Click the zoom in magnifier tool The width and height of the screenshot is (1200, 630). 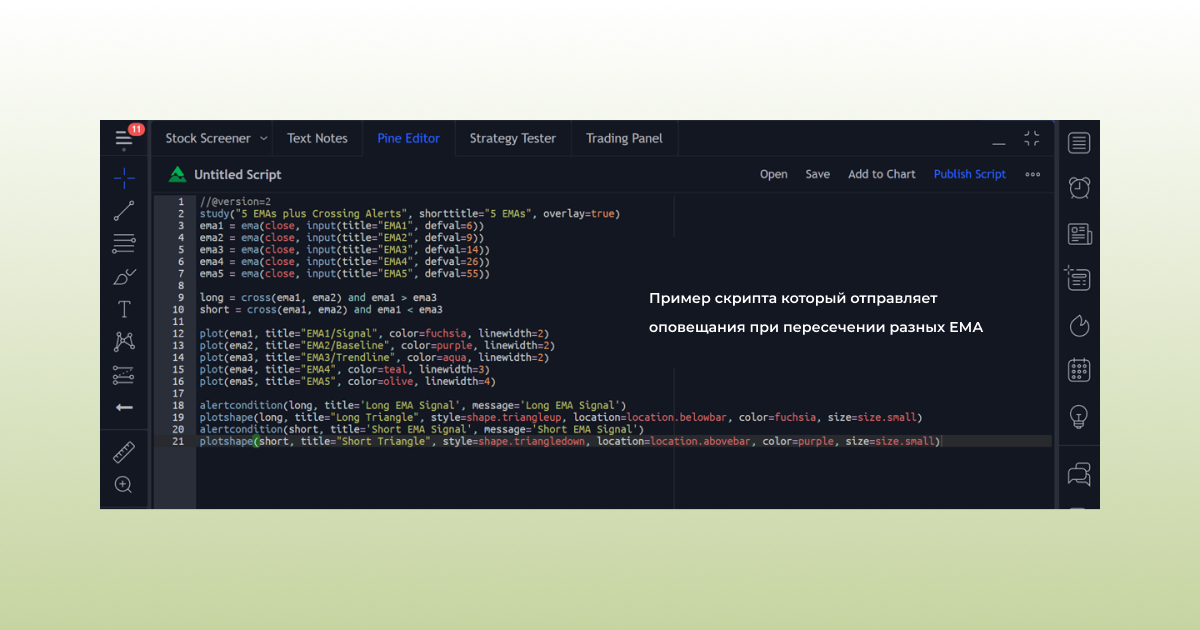tap(124, 484)
